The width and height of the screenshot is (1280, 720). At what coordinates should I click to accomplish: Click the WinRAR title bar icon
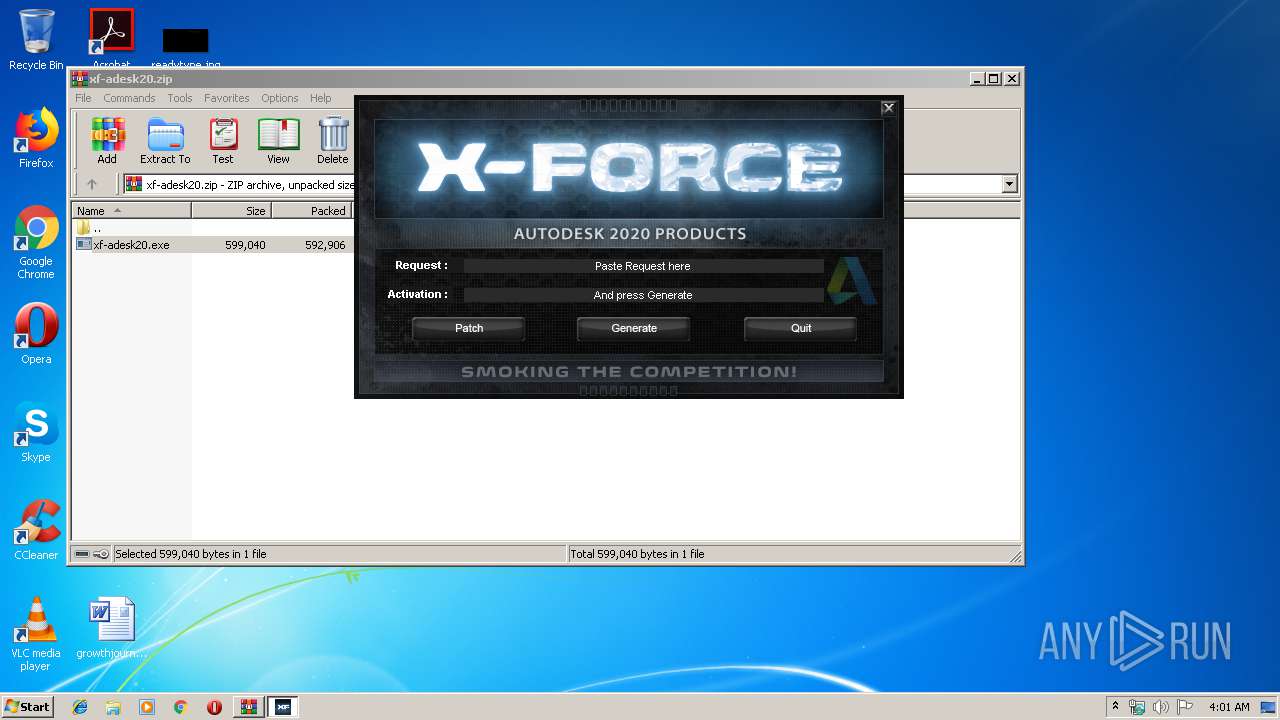pyautogui.click(x=80, y=79)
